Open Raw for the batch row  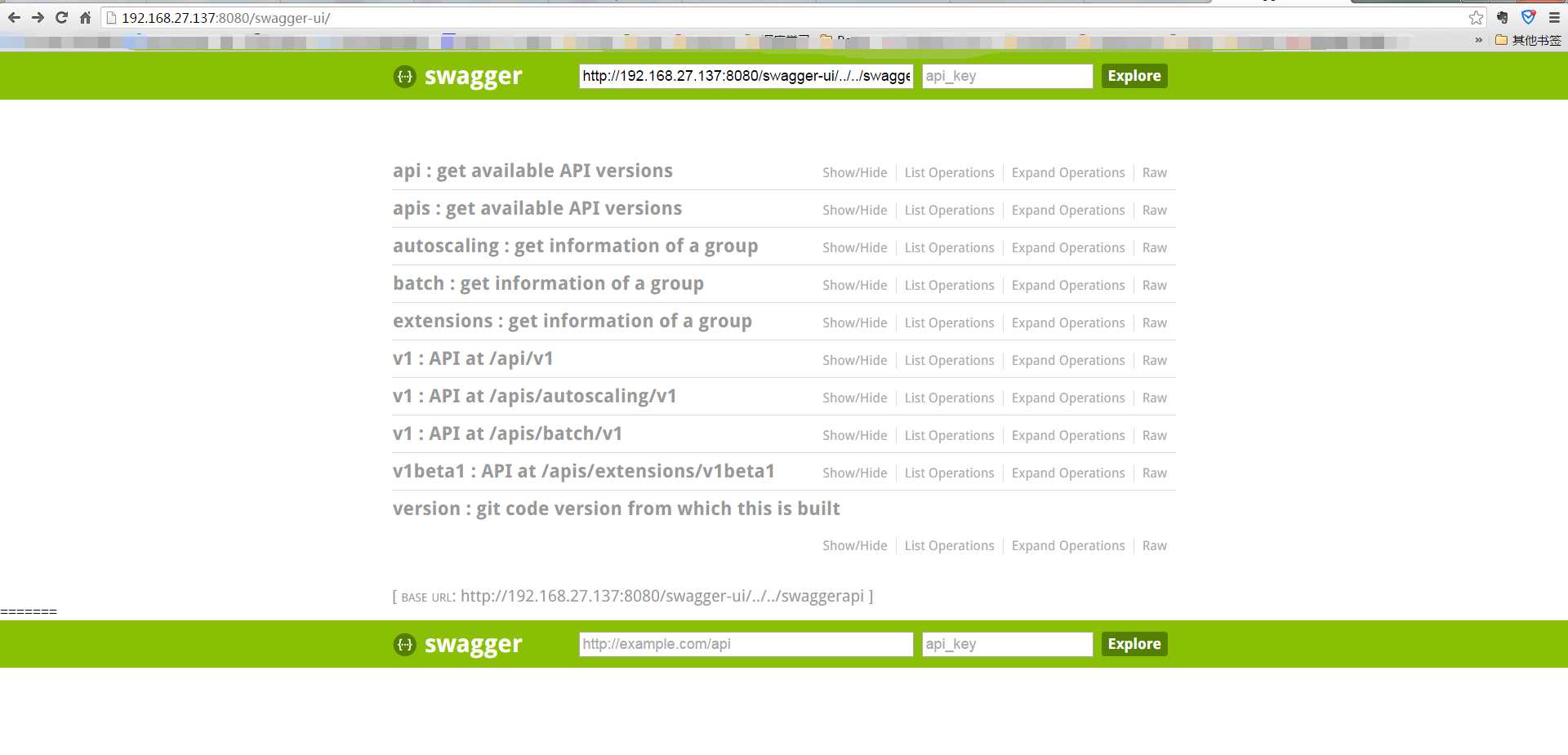pyautogui.click(x=1155, y=285)
